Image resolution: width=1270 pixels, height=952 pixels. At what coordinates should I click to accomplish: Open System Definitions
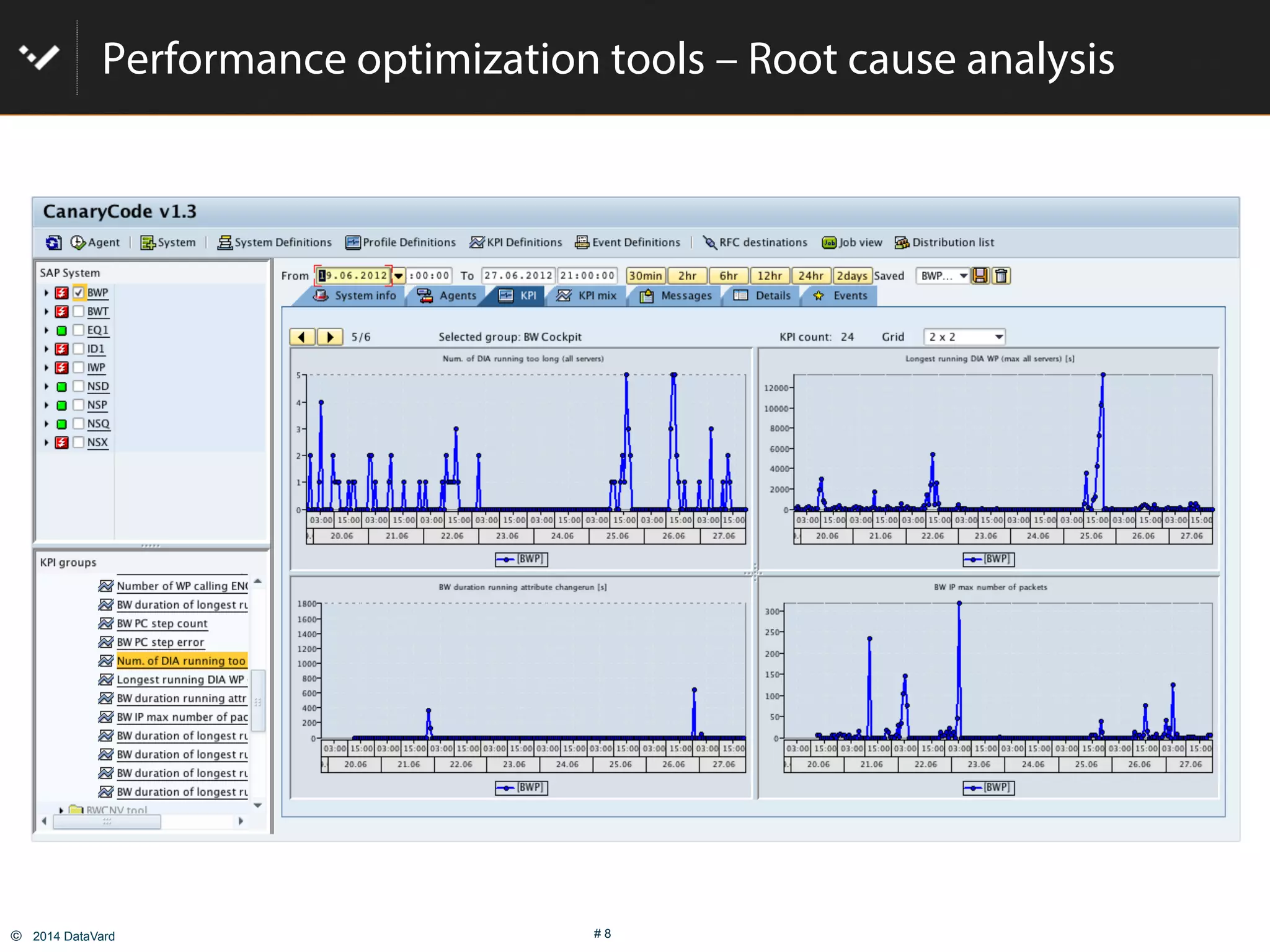(274, 242)
